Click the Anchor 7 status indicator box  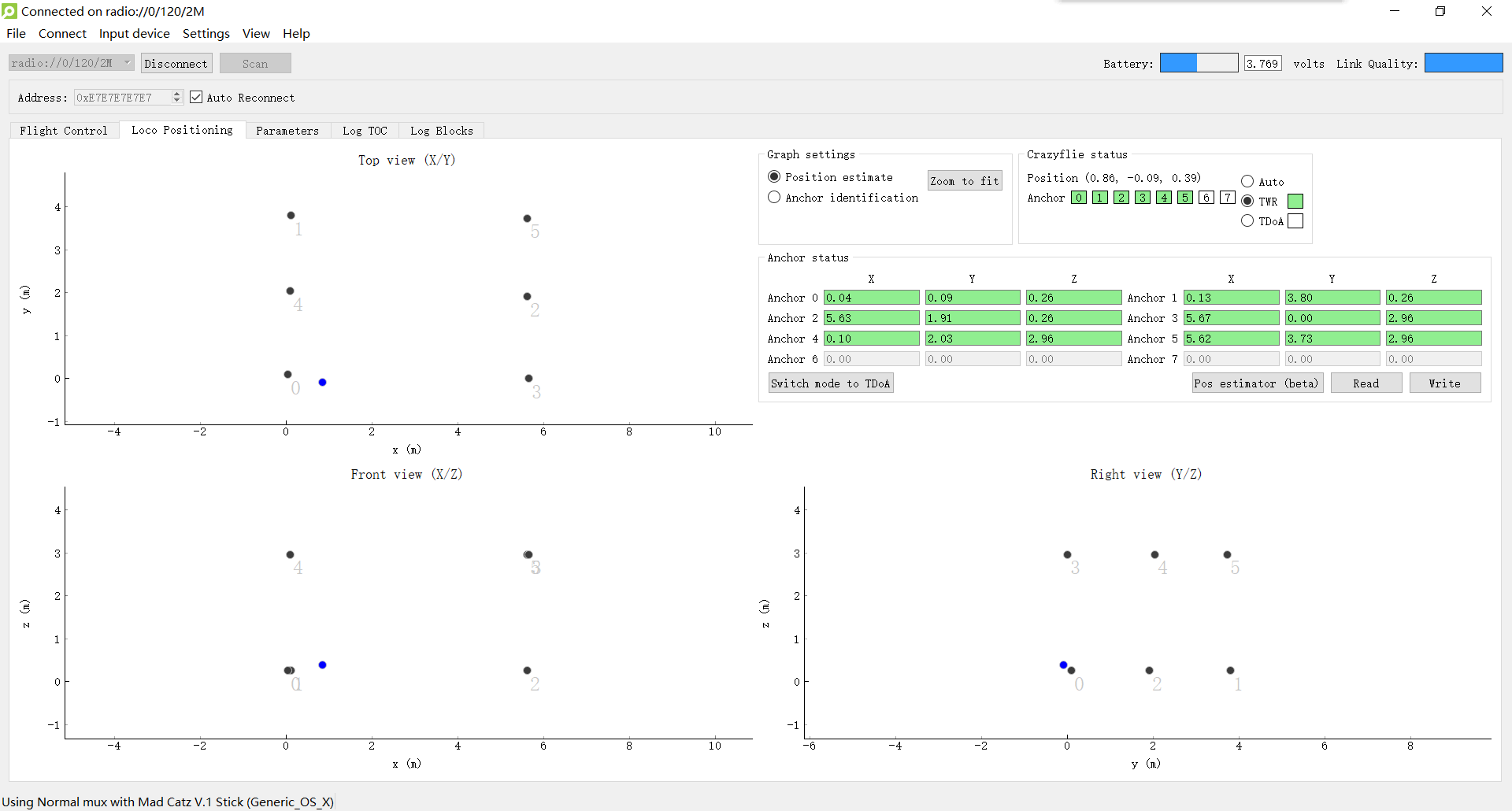click(x=1227, y=198)
